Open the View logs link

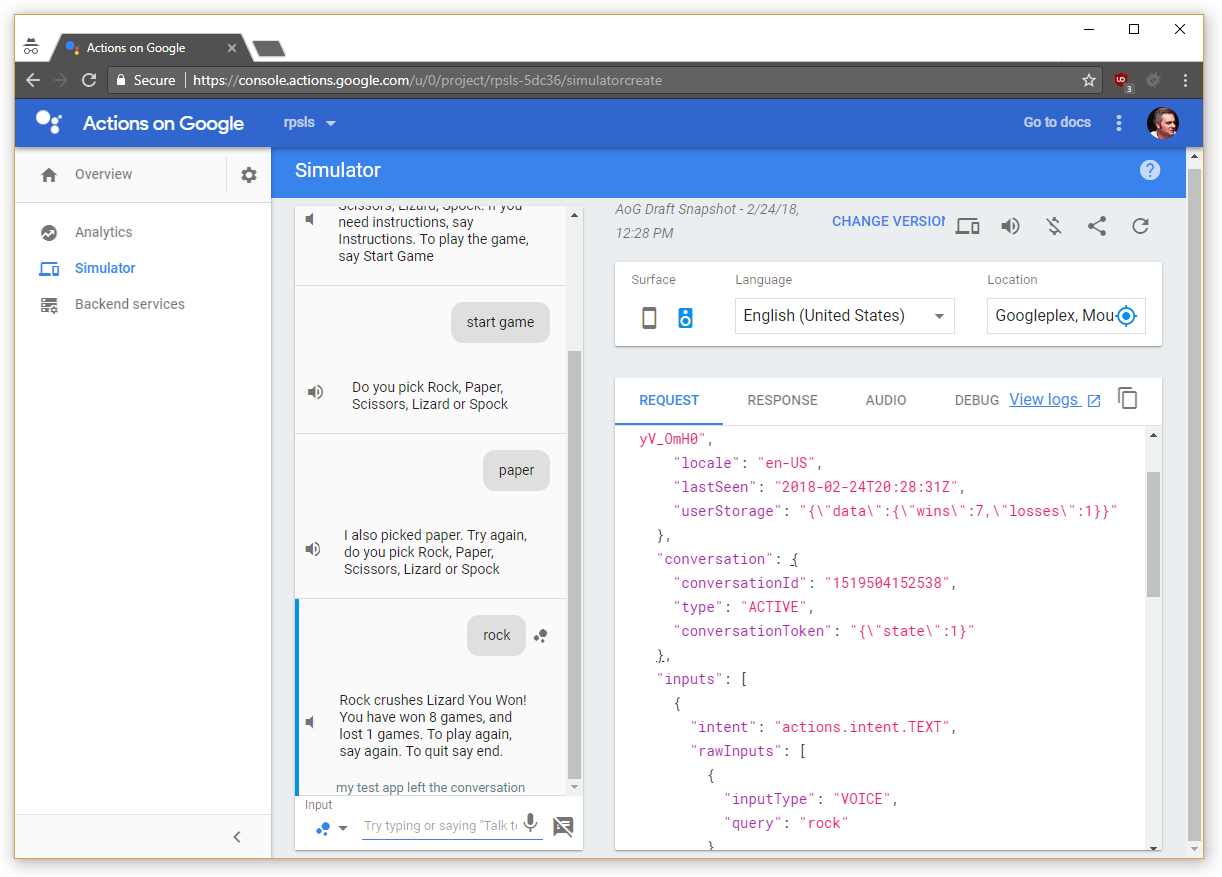[x=1054, y=400]
